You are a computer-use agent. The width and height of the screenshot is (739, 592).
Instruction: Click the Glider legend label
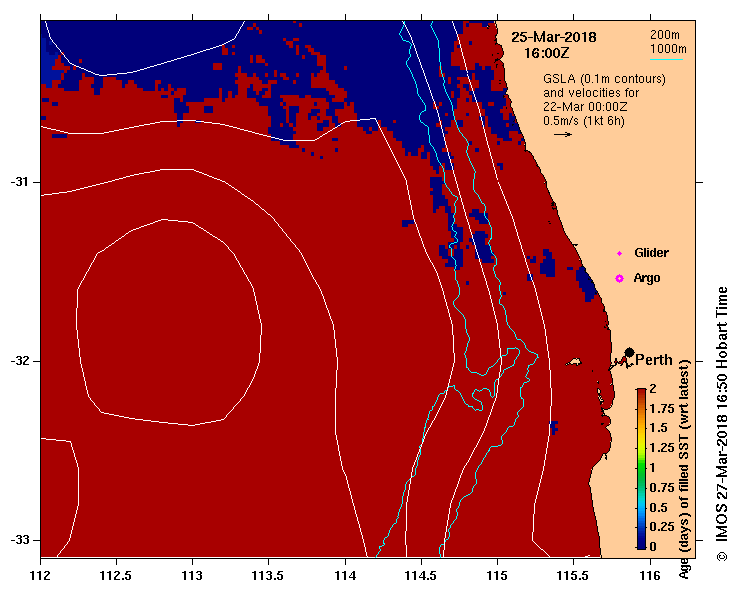[651, 253]
